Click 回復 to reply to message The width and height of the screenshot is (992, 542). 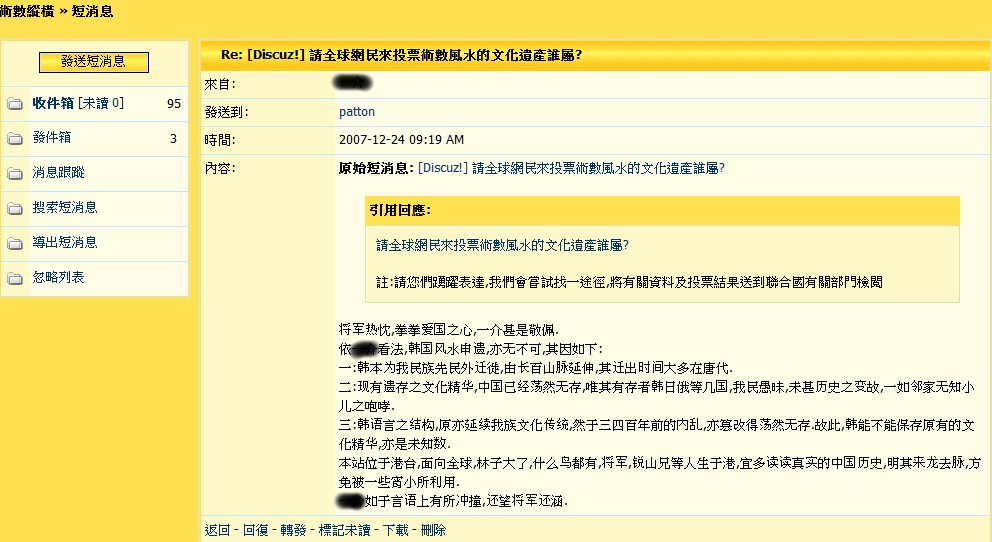click(x=255, y=530)
